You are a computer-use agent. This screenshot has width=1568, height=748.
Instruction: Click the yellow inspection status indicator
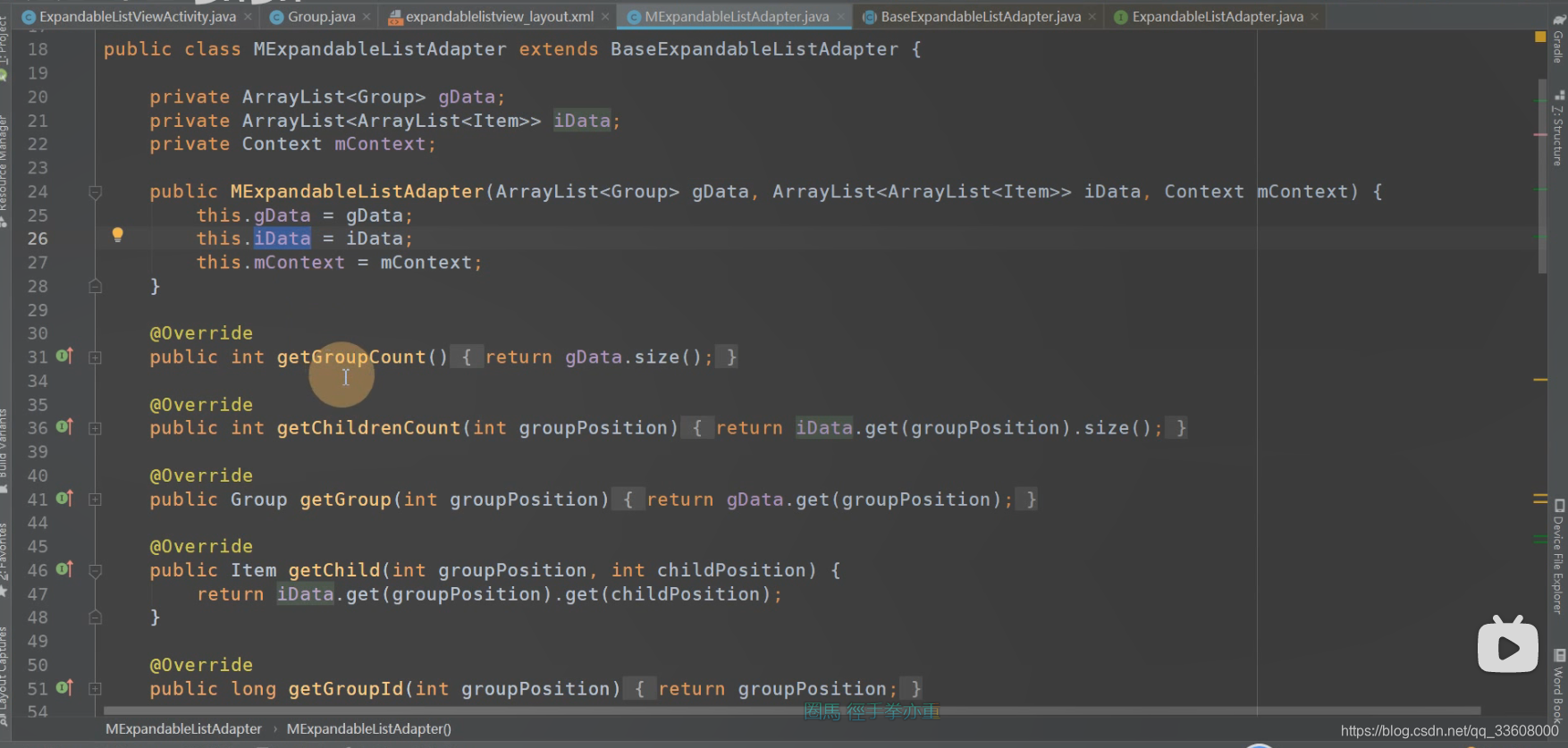click(x=1540, y=37)
